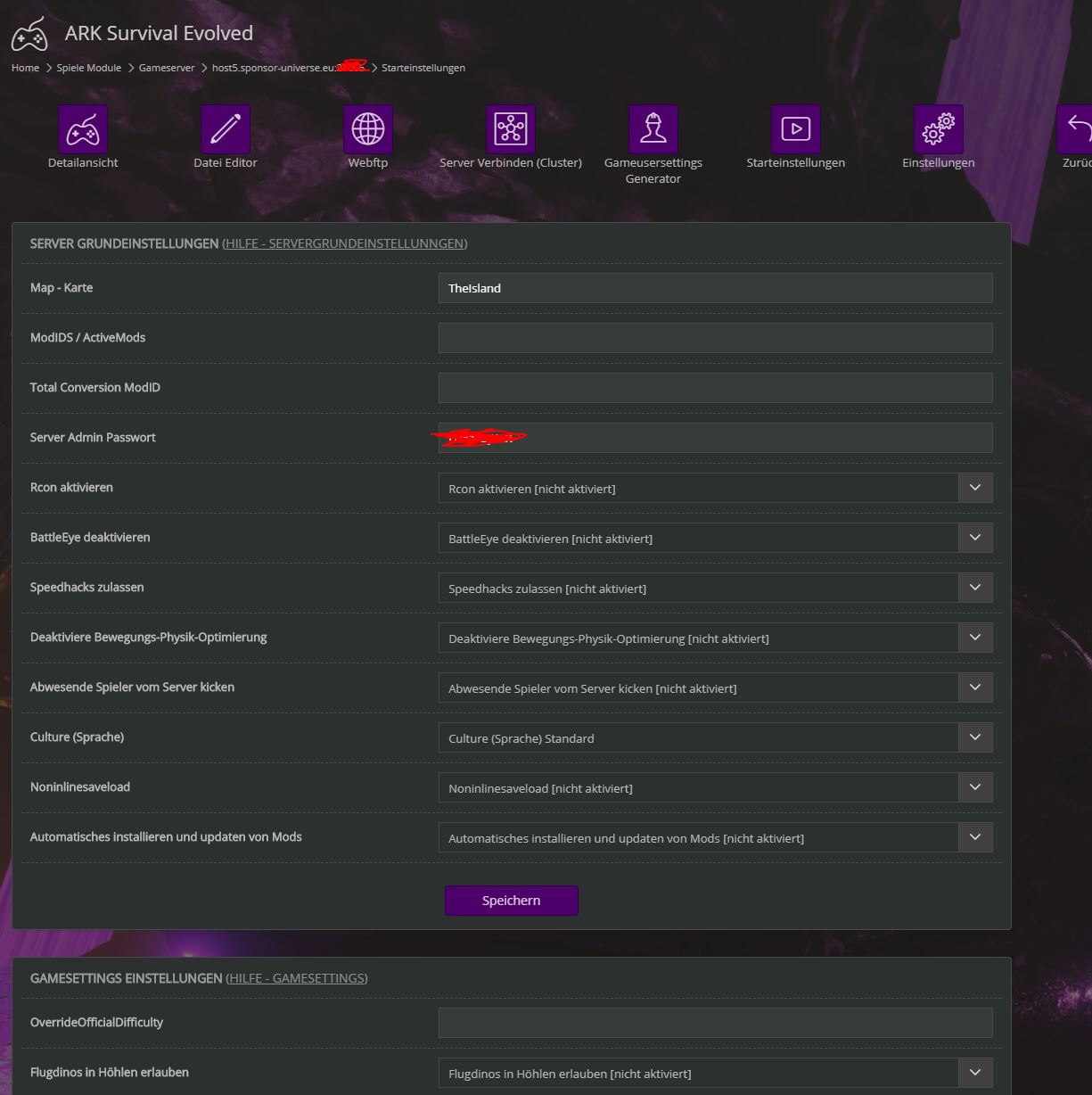This screenshot has width=1092, height=1095.
Task: Expand the Rcon aktivieren dropdown
Action: point(715,488)
